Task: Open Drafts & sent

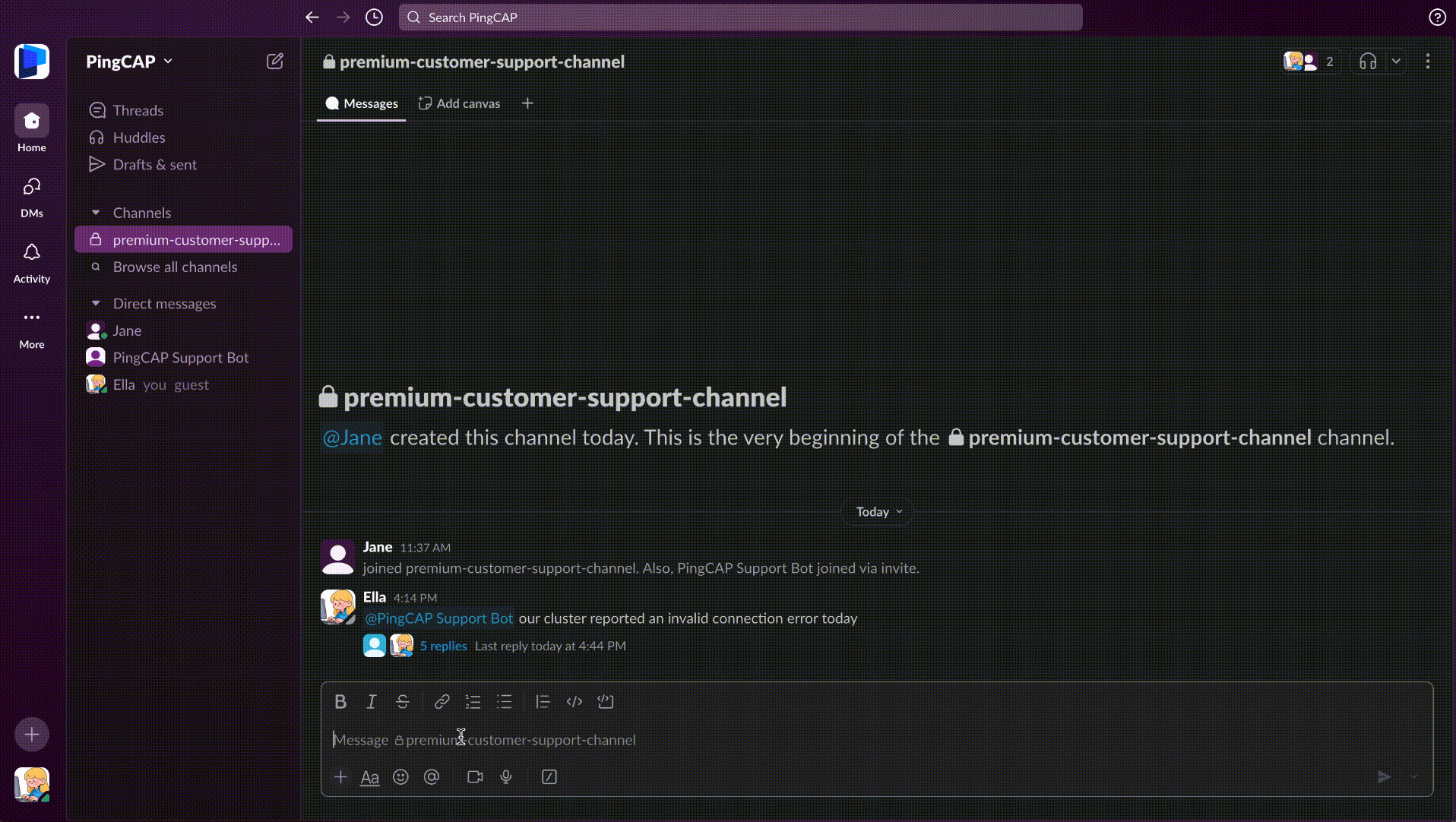Action: 183,165
